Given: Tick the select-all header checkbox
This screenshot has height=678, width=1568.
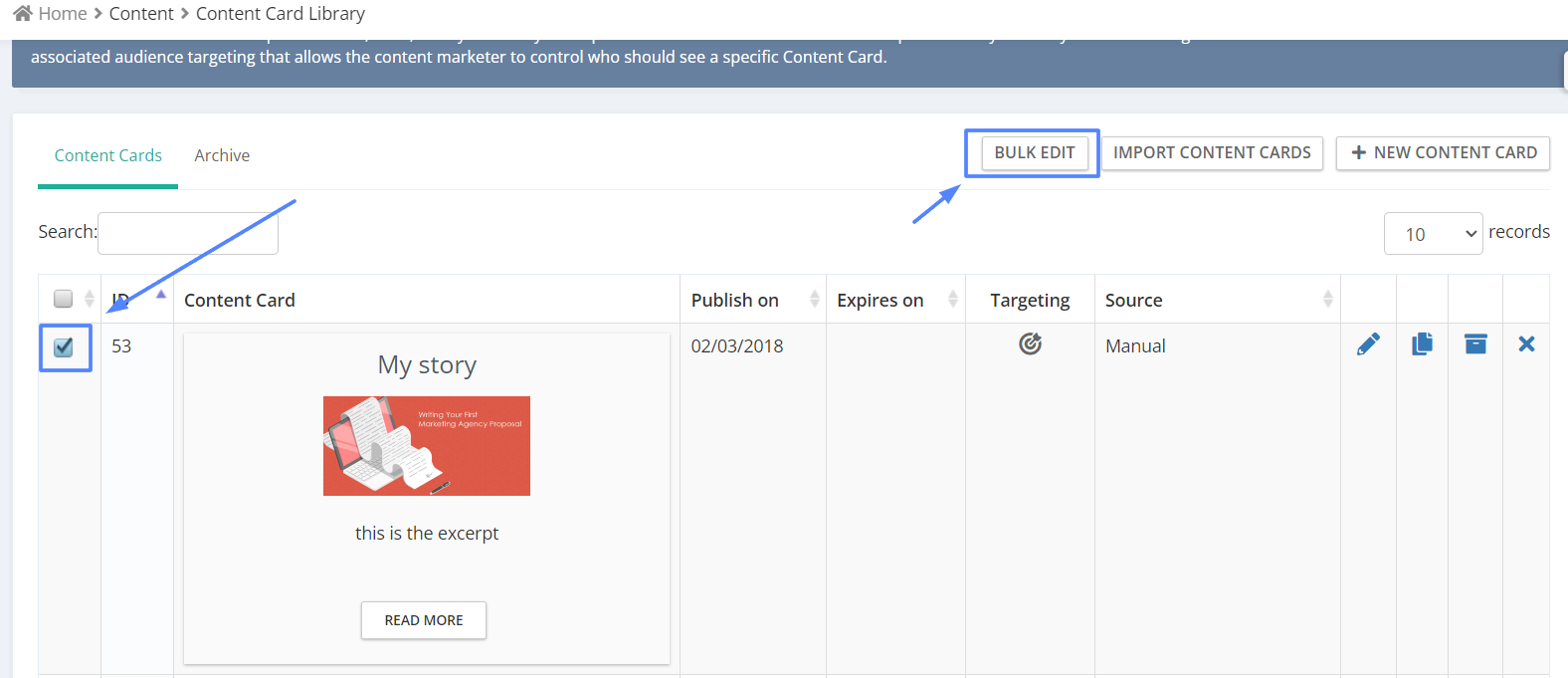Looking at the screenshot, I should click(x=64, y=299).
